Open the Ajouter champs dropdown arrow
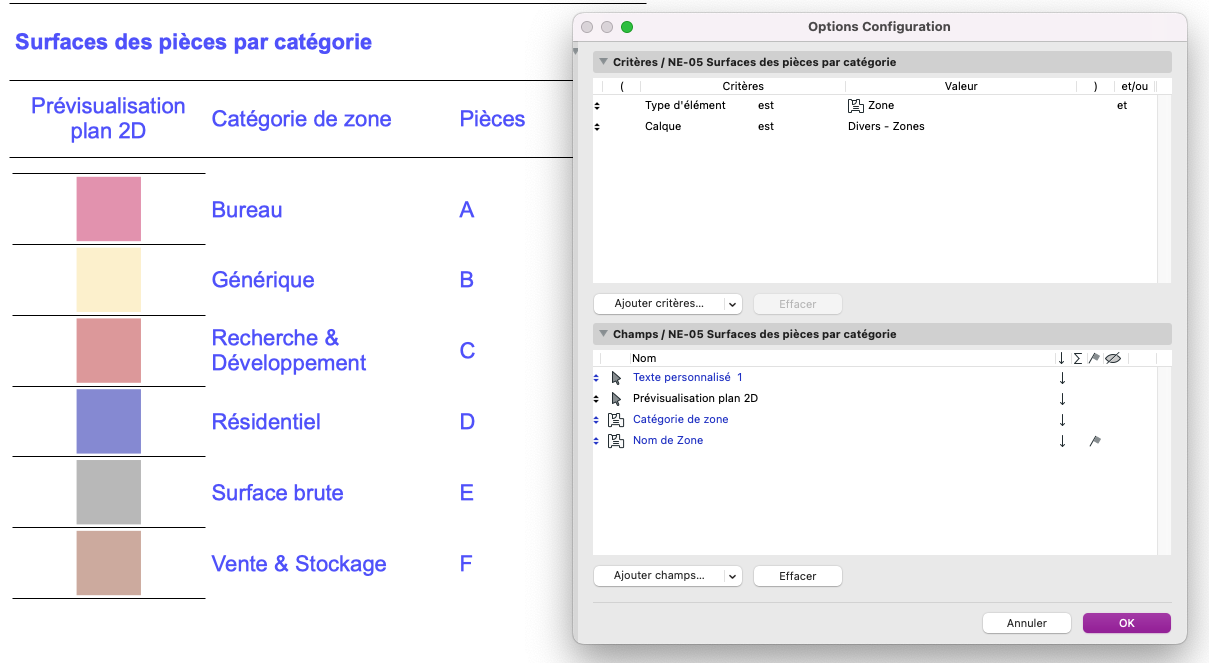1209x663 pixels. pos(732,576)
